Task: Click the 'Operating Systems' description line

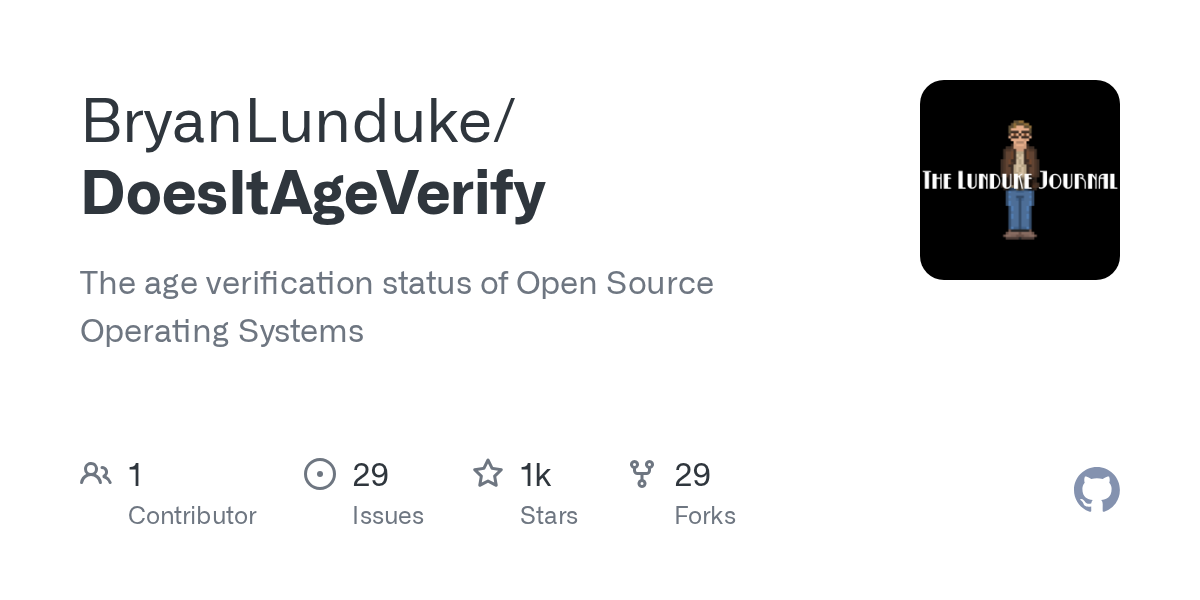Action: (x=222, y=331)
